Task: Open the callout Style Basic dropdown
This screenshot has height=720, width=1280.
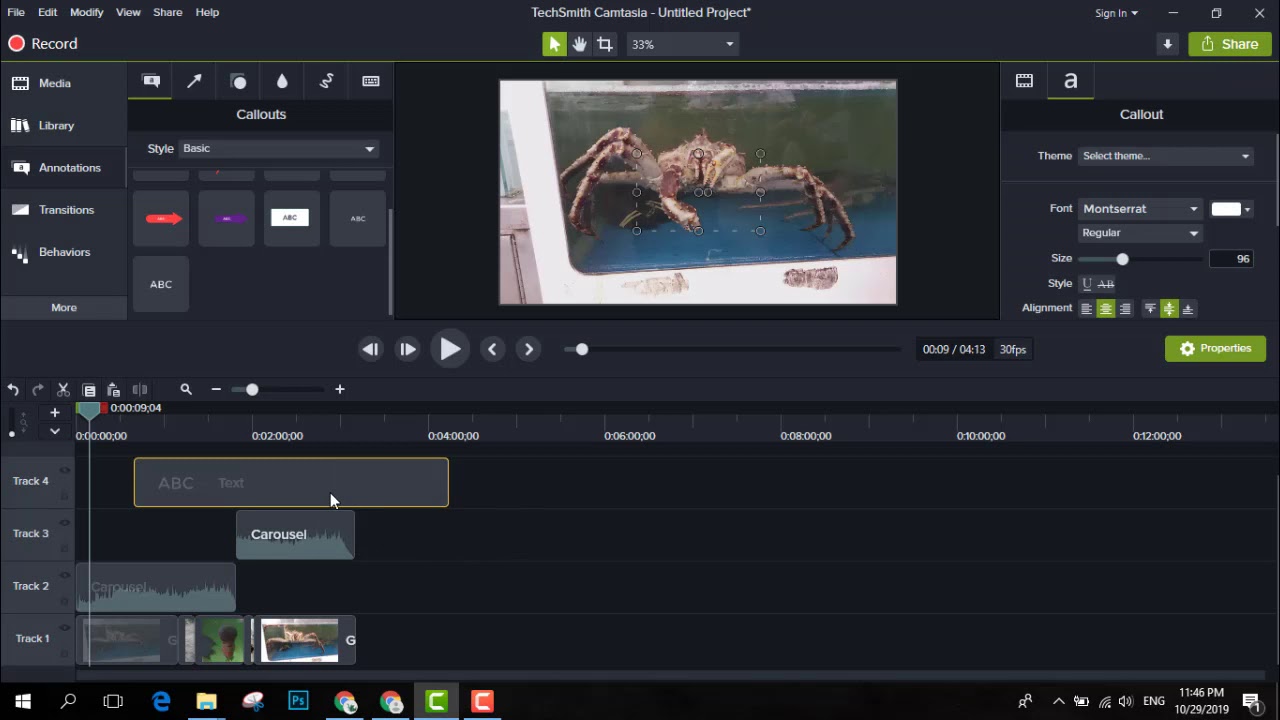Action: tap(279, 149)
